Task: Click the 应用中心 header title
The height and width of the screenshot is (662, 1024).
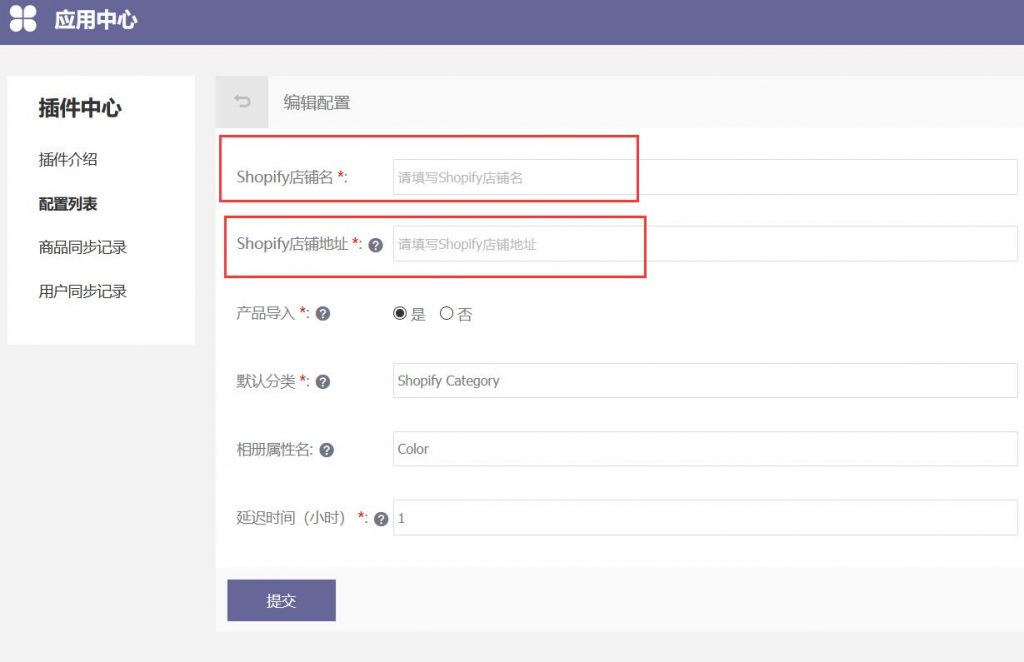Action: 96,20
